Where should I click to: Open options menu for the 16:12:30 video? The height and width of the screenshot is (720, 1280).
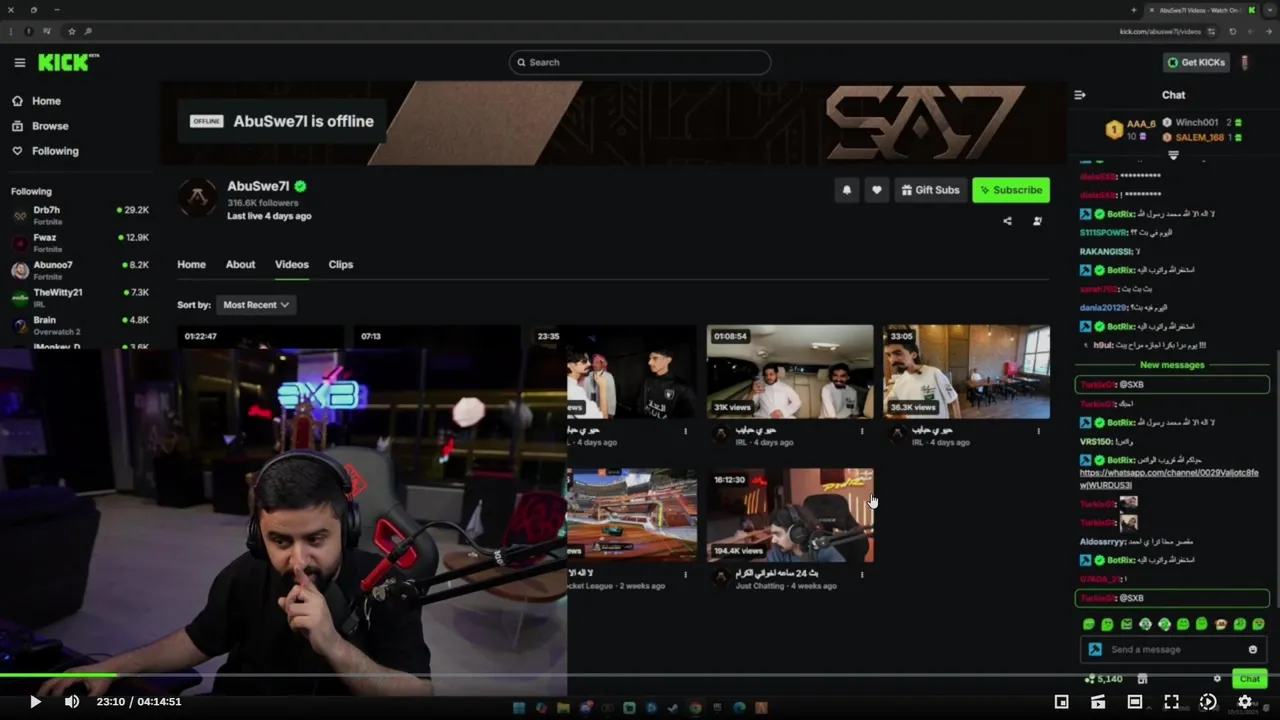point(862,574)
